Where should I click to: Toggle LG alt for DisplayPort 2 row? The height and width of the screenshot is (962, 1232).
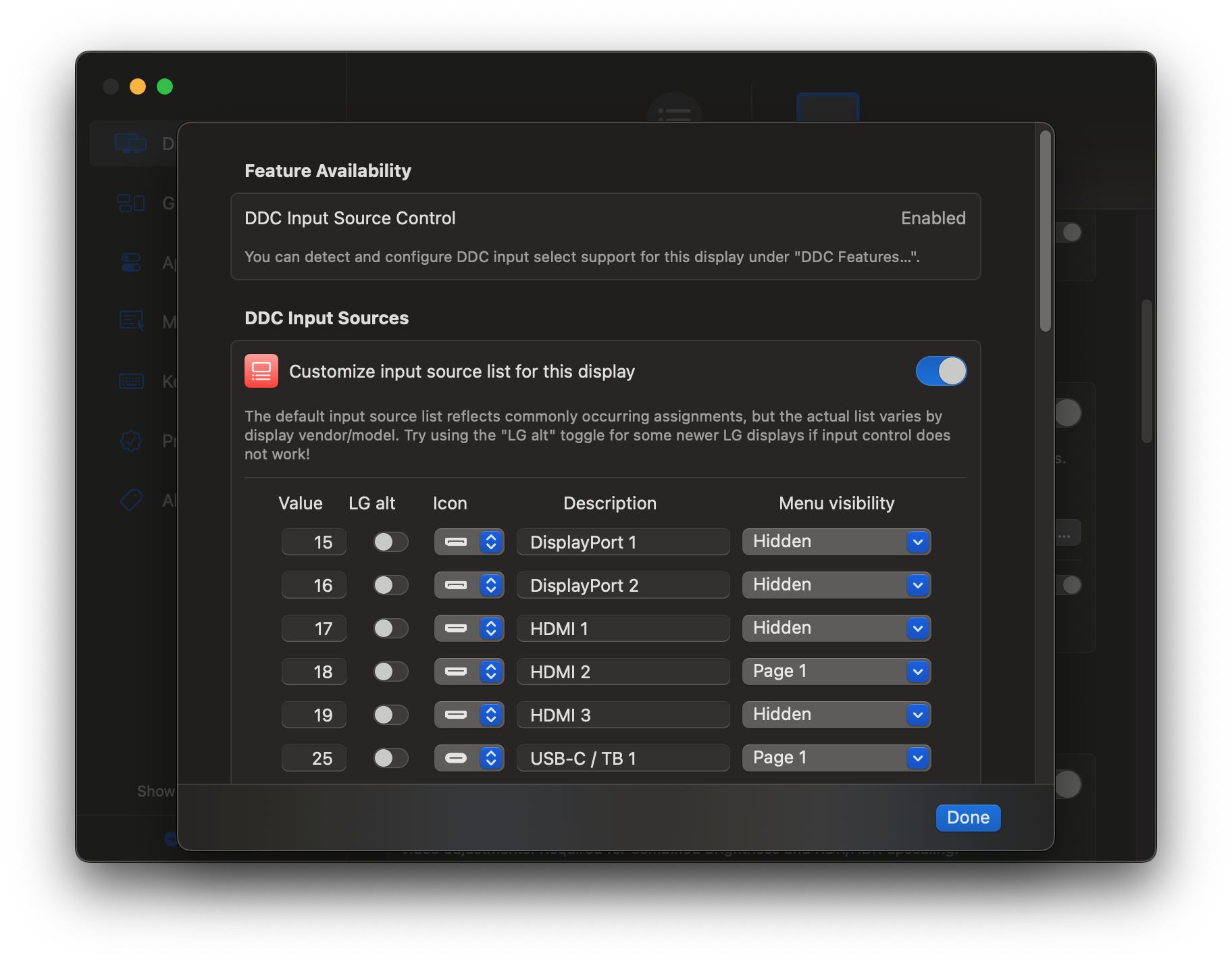(x=391, y=585)
